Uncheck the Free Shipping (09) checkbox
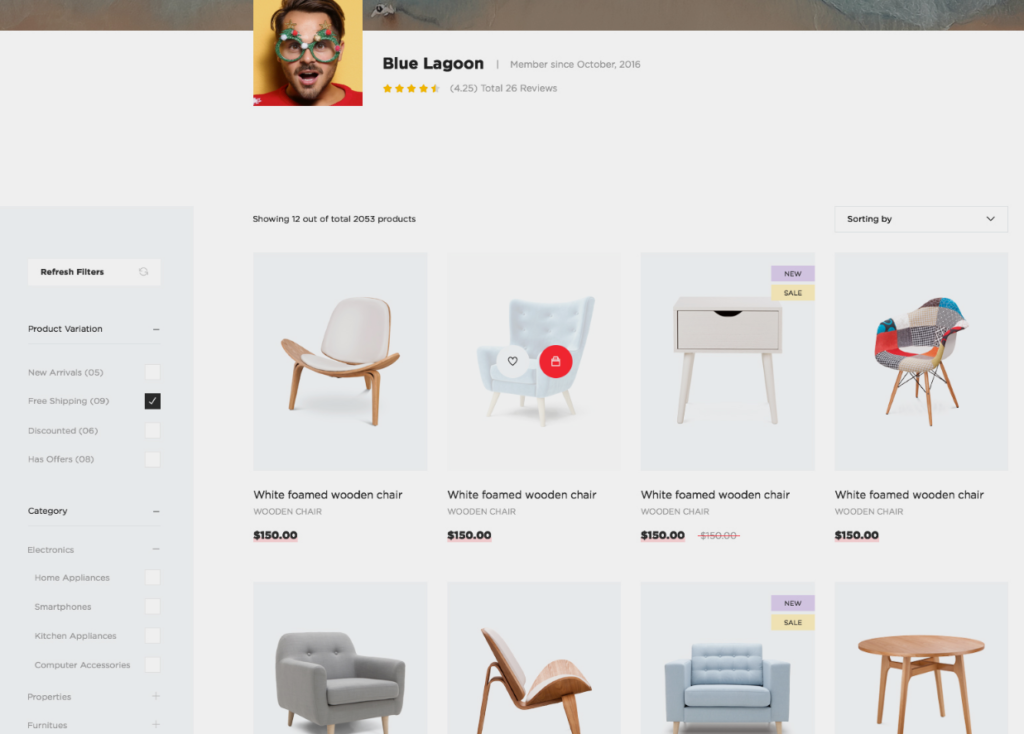 point(152,401)
